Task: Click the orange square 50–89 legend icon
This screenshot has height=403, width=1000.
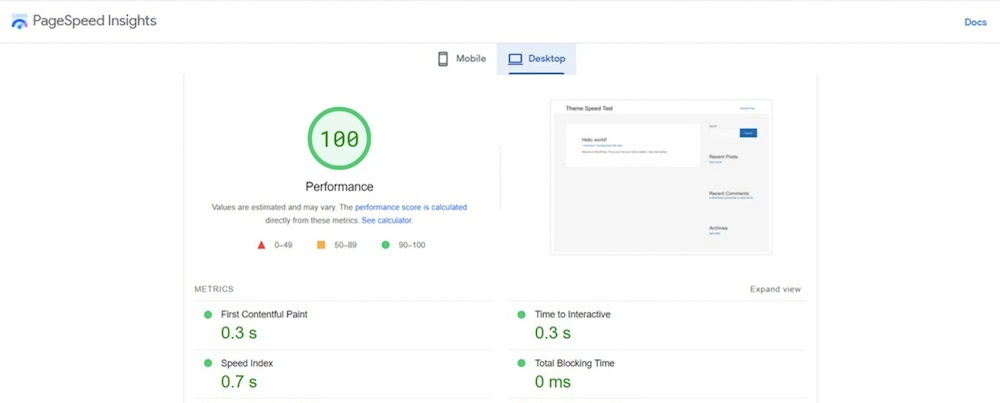Action: [321, 244]
